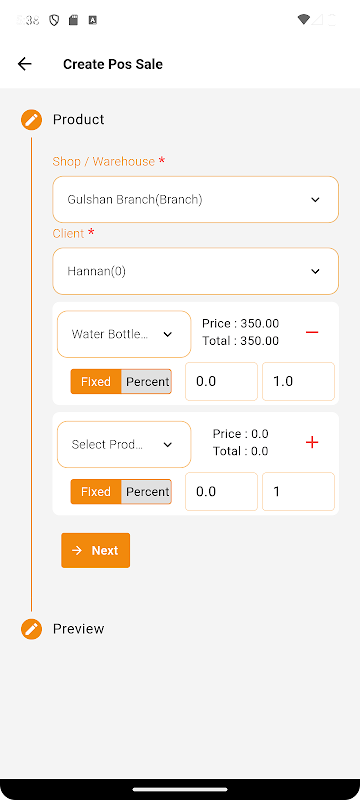Focus Water Bottle quantity field showing 1.0
The image size is (360, 800).
pyautogui.click(x=298, y=382)
